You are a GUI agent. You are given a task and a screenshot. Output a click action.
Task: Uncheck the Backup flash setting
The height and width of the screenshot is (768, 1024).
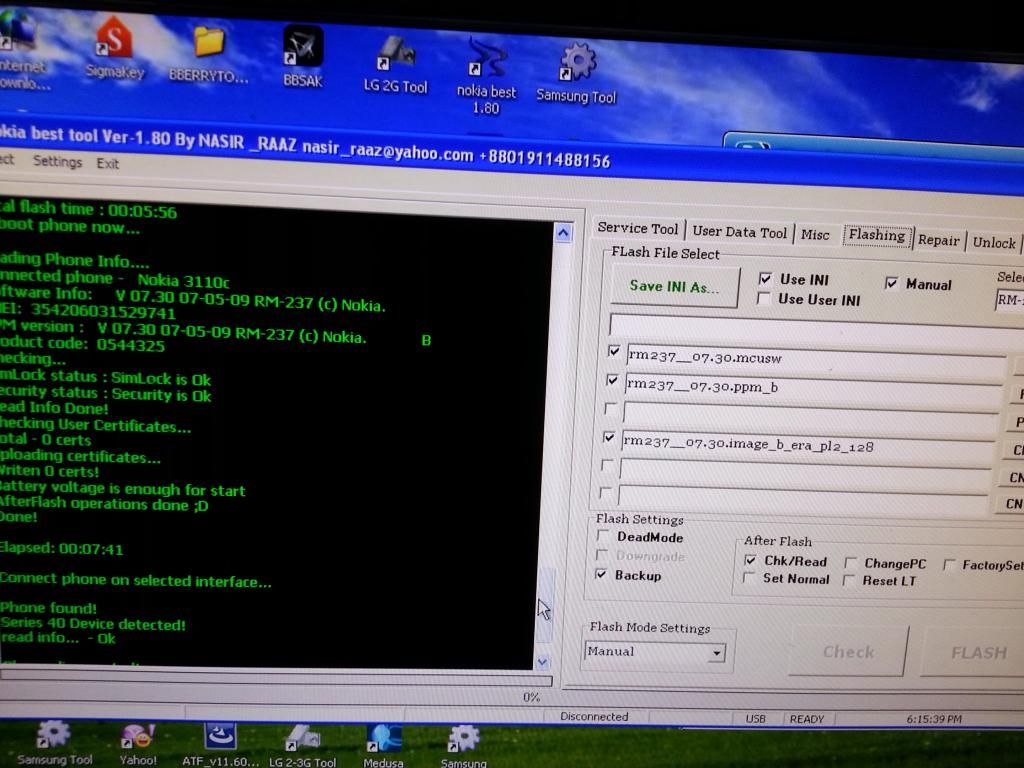[601, 575]
